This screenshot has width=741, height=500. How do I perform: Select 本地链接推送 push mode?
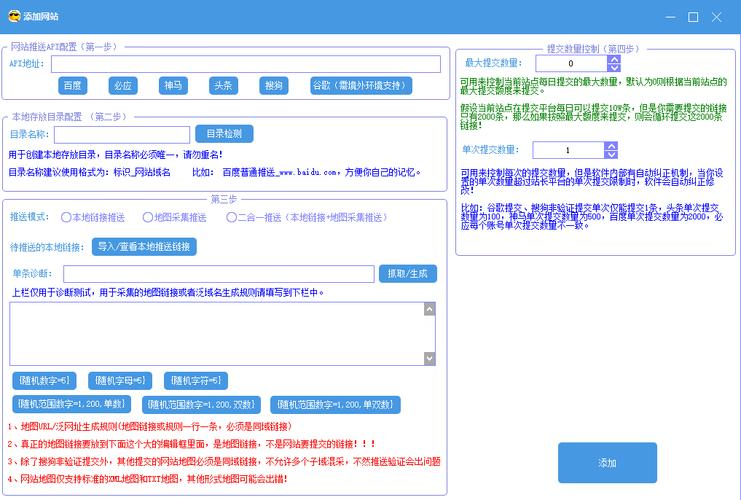(x=67, y=217)
